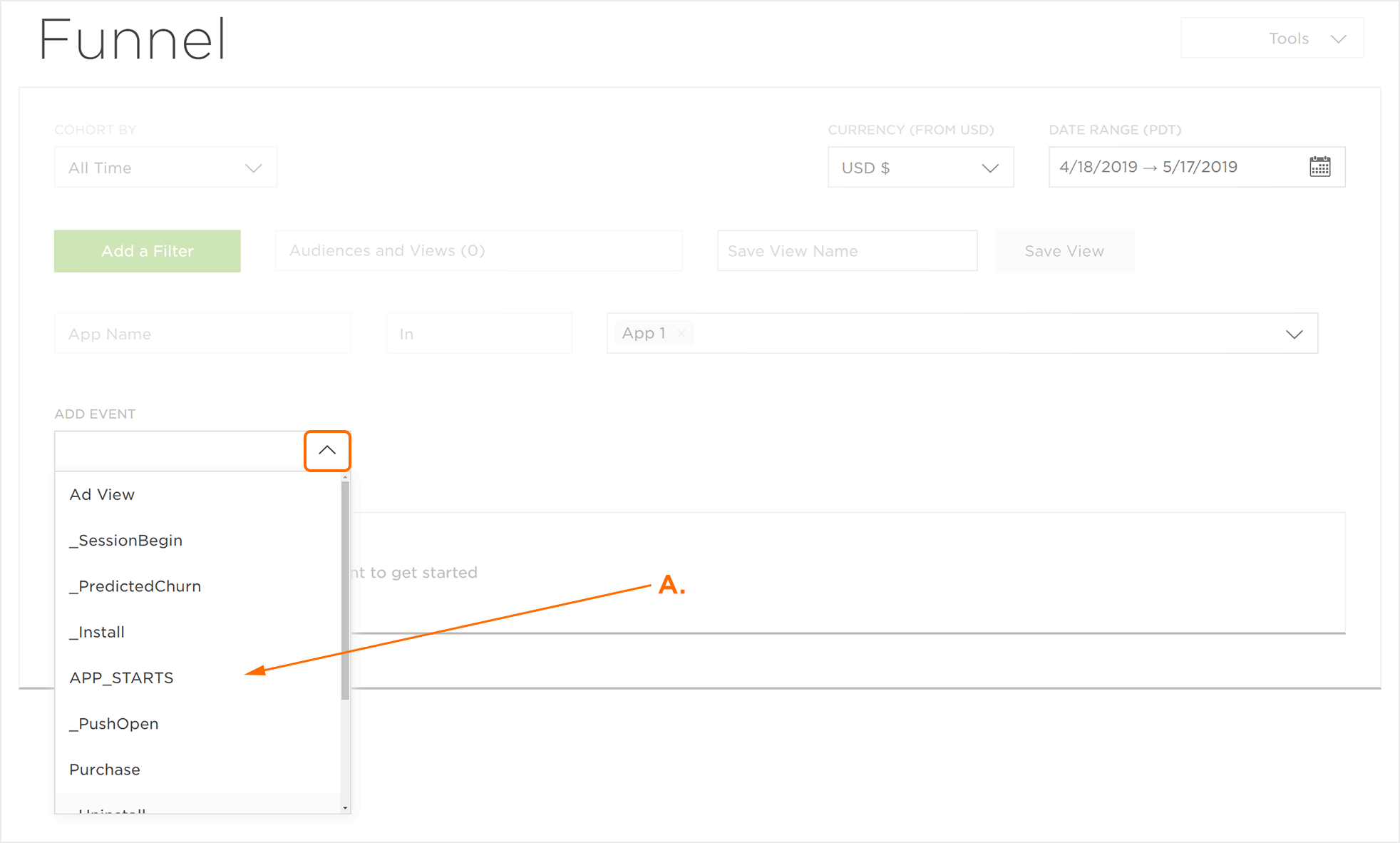Screen dimensions: 1400x843
Task: Select the _Install event
Action: (x=97, y=632)
